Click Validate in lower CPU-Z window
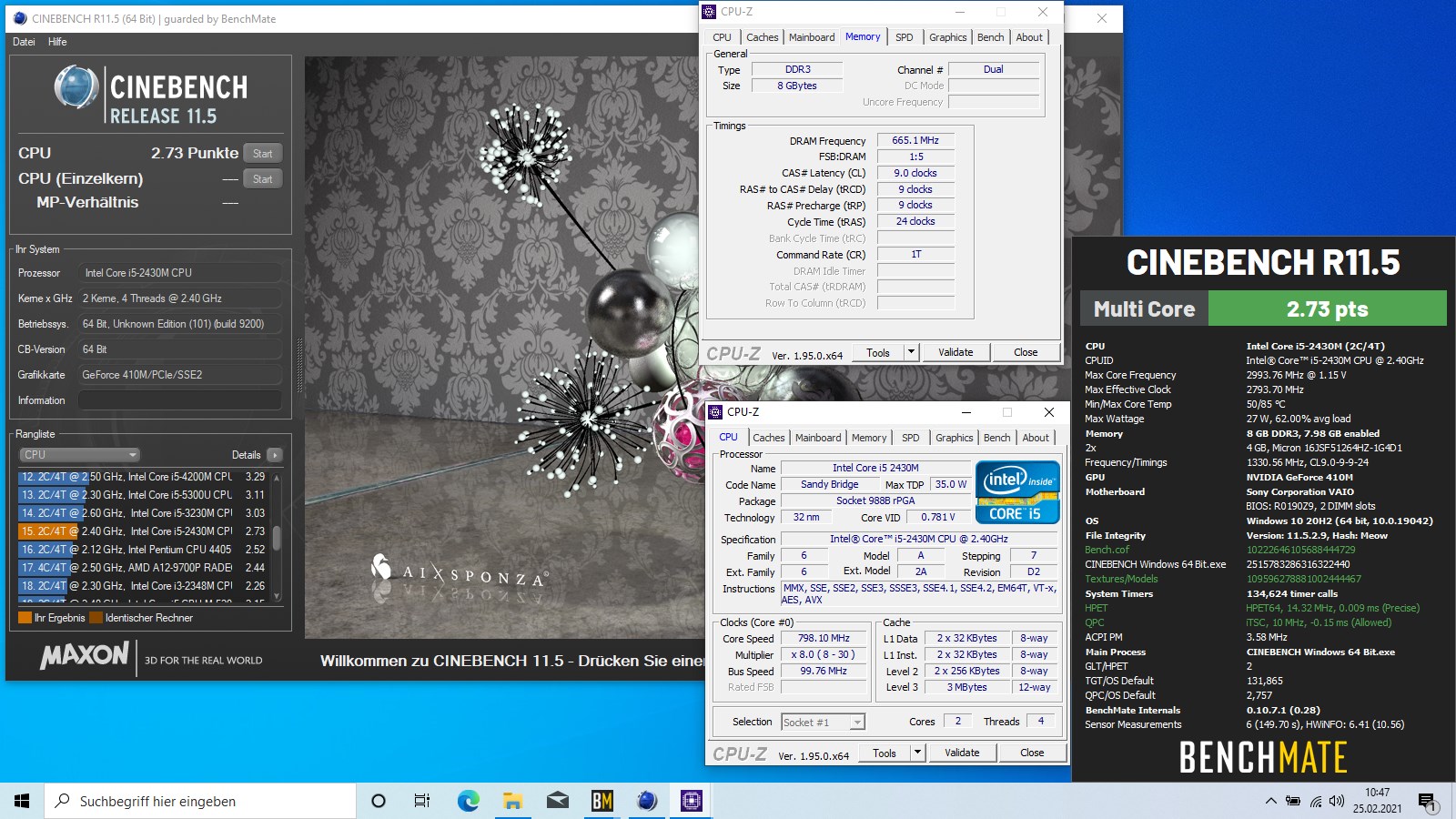1456x819 pixels. pyautogui.click(x=962, y=753)
